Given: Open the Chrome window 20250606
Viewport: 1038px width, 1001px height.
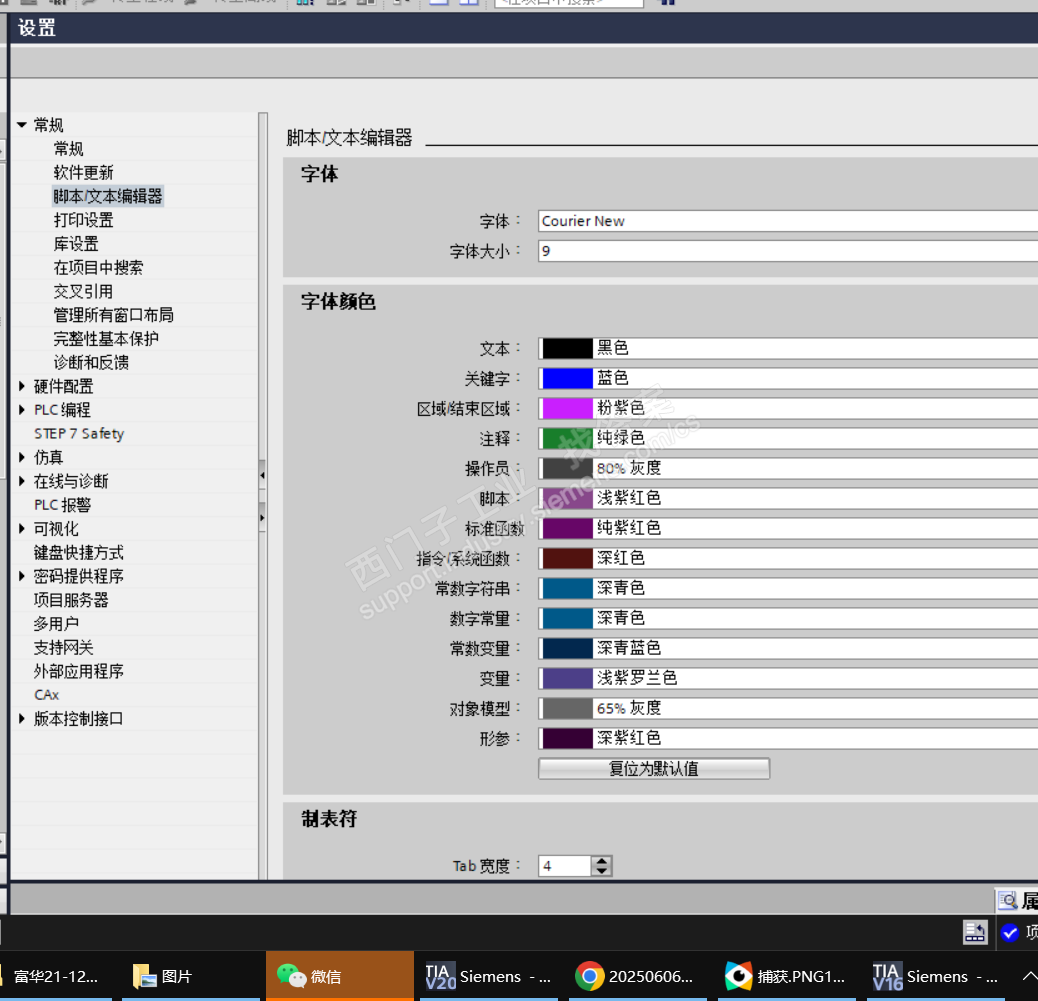Looking at the screenshot, I should (636, 976).
